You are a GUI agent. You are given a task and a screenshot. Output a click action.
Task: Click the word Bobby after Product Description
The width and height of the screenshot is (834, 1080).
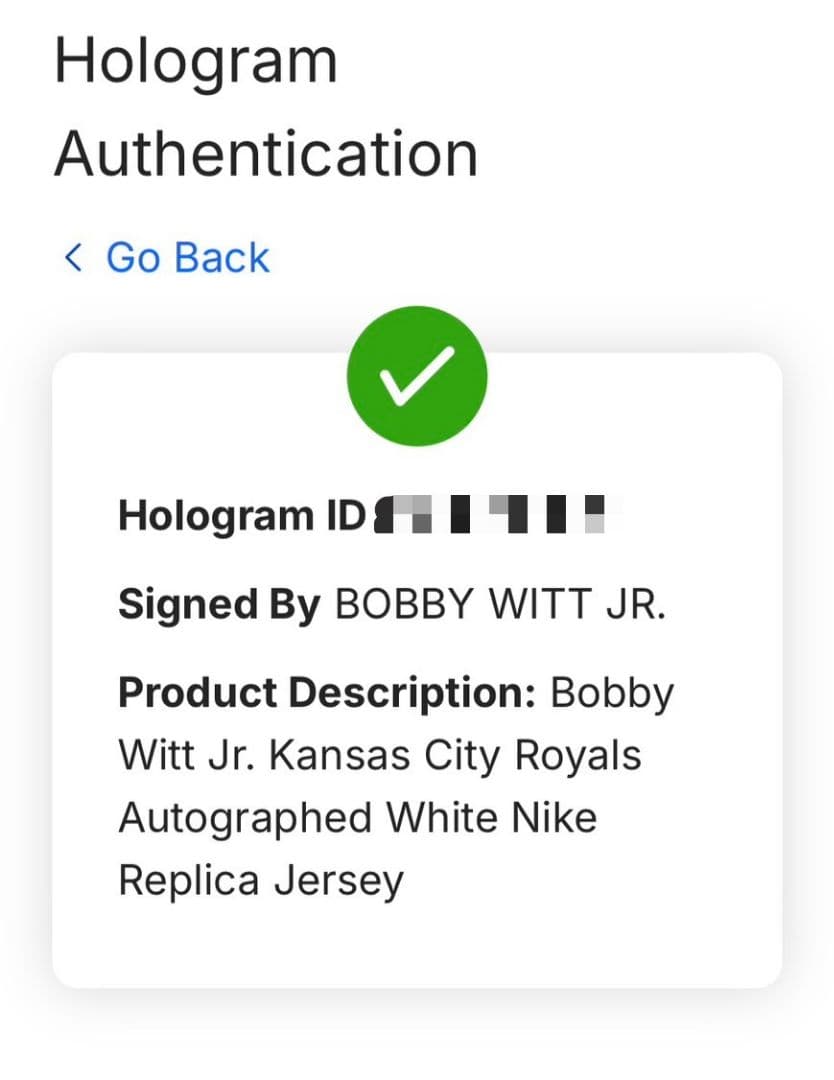(x=613, y=692)
